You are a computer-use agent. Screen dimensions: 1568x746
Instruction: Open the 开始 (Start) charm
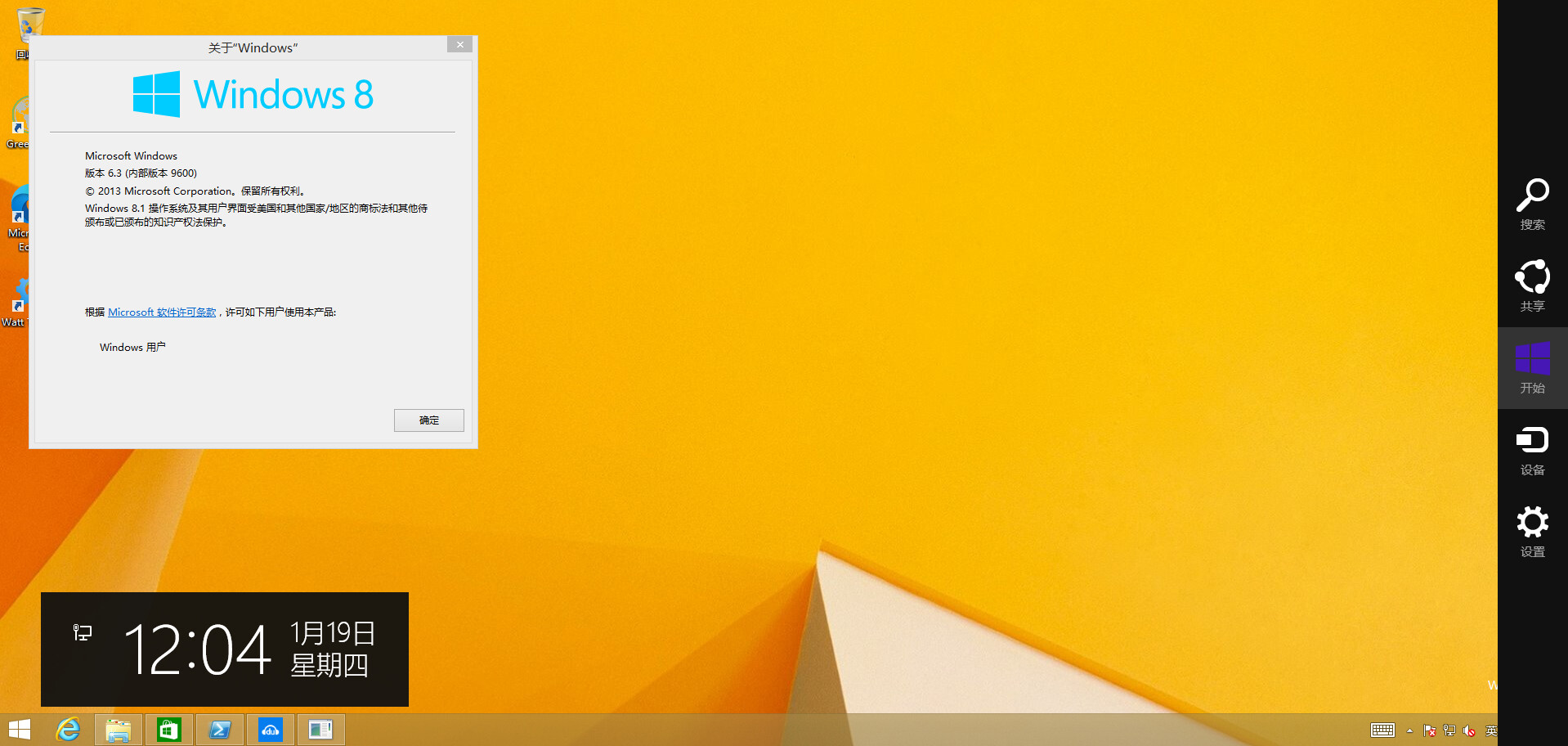pos(1532,368)
